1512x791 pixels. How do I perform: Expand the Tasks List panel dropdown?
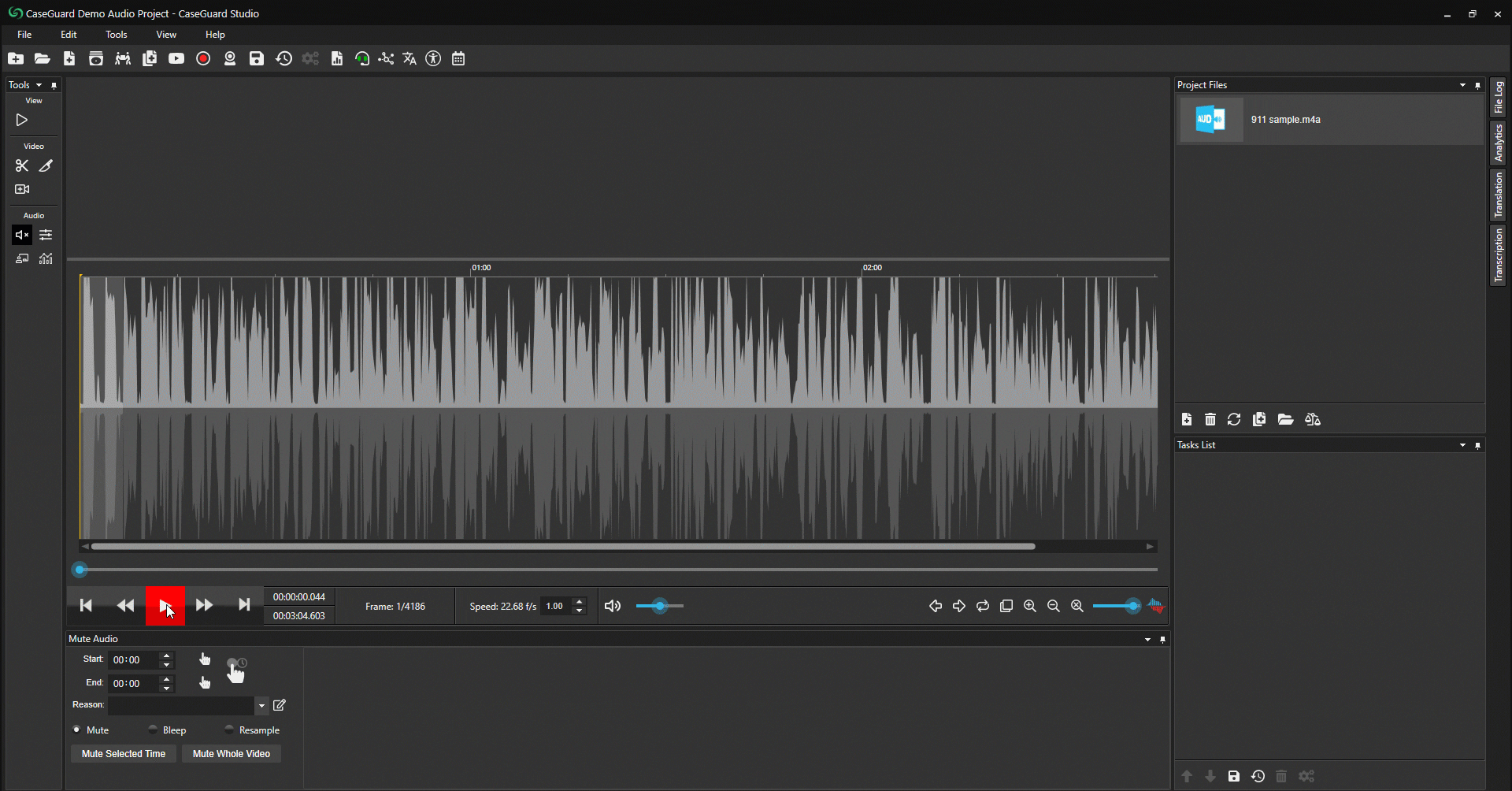click(x=1462, y=445)
